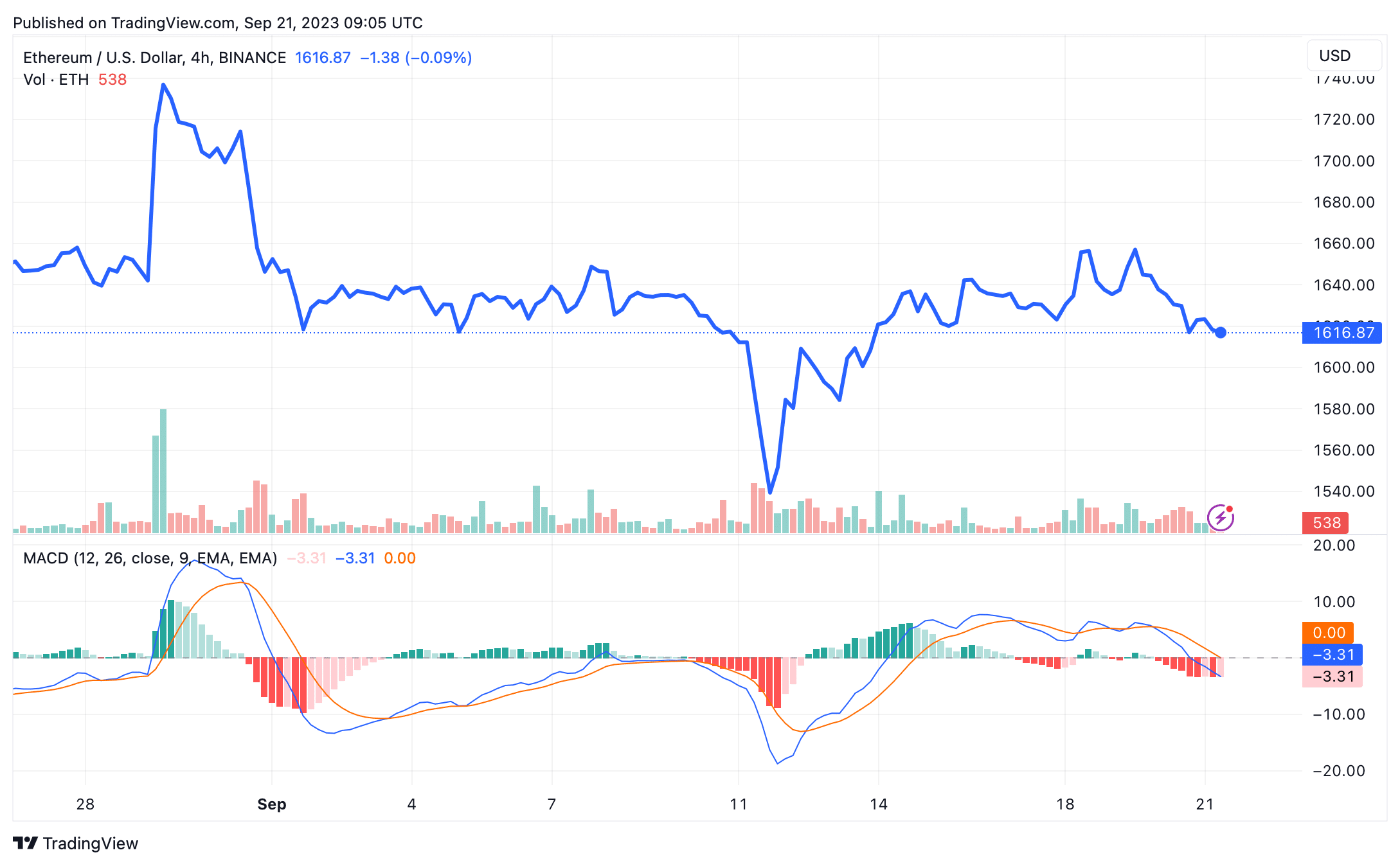Click the blue current price dot on chart

(1219, 333)
